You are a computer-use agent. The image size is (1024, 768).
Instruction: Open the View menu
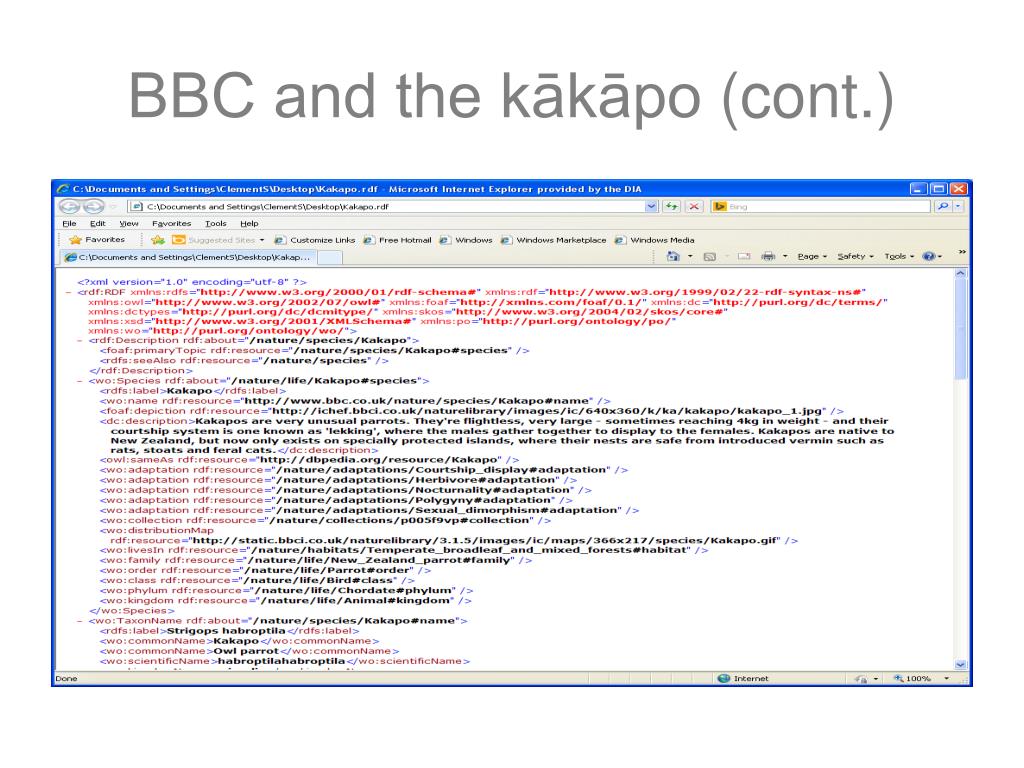(129, 223)
